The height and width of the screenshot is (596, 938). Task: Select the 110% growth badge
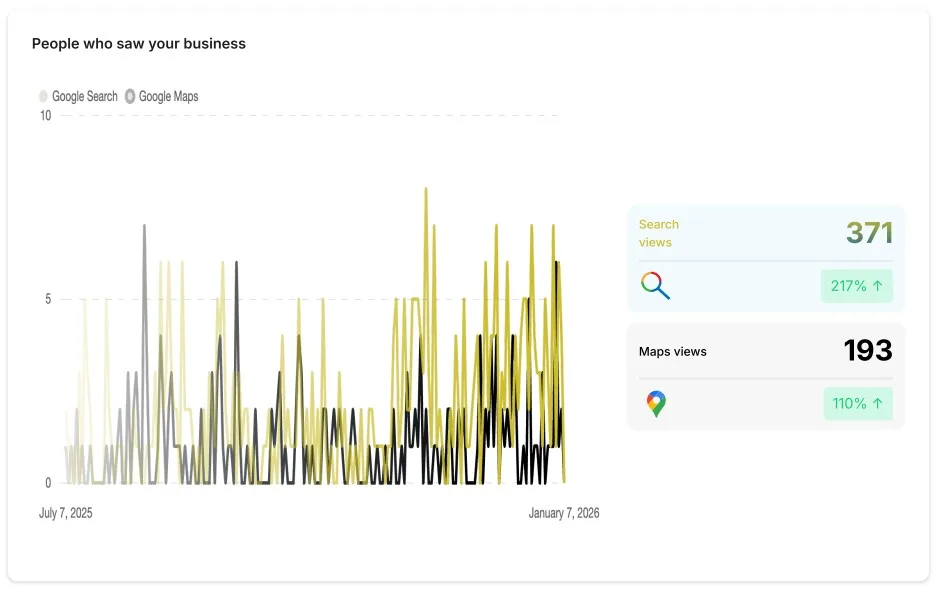[856, 404]
